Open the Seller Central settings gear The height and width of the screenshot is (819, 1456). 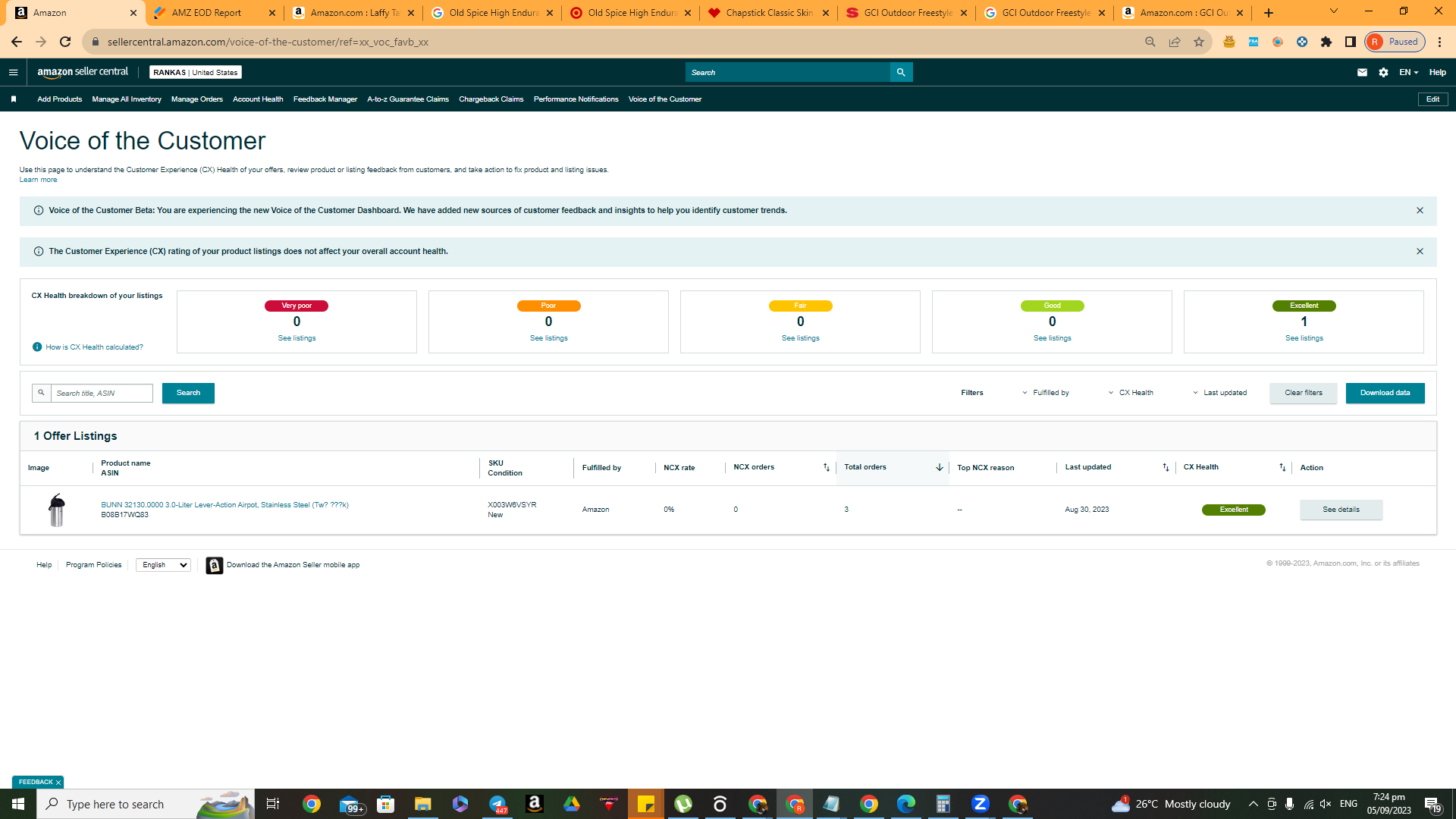click(x=1383, y=73)
